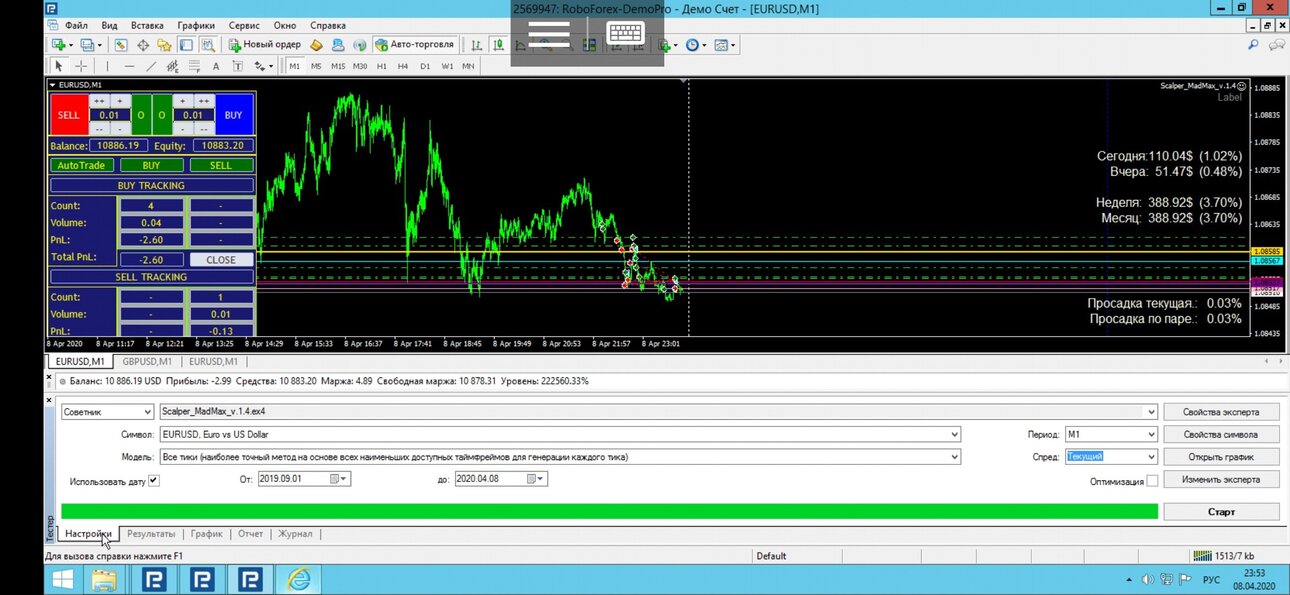Toggle the 'Авто-торговля' button

pyautogui.click(x=415, y=45)
